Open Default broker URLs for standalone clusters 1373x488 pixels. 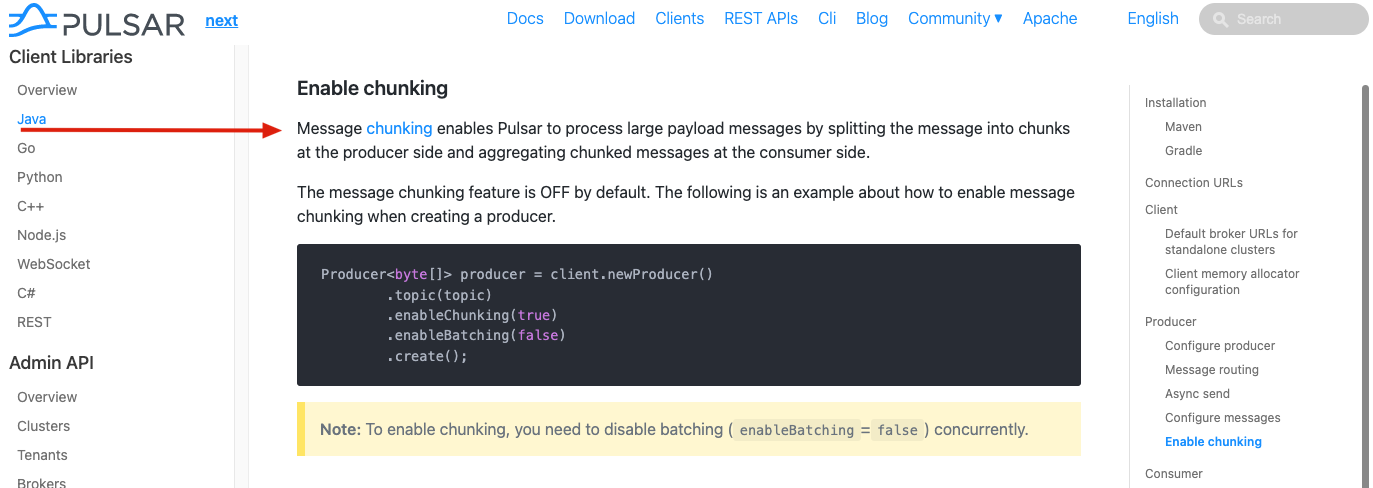[x=1231, y=242]
